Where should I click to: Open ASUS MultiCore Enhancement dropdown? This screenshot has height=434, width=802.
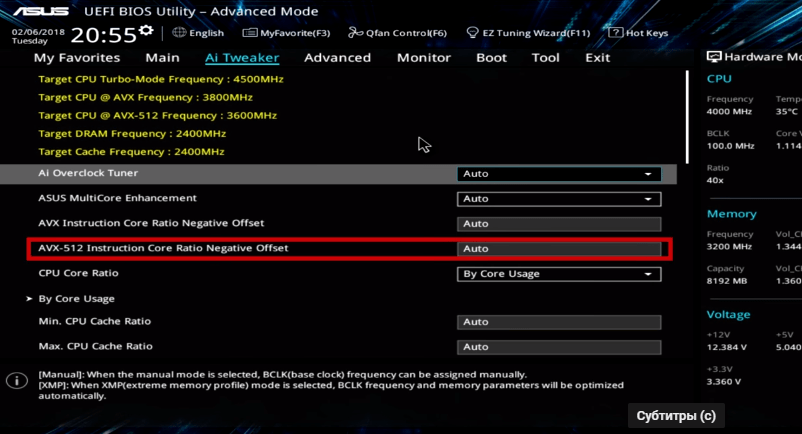558,199
